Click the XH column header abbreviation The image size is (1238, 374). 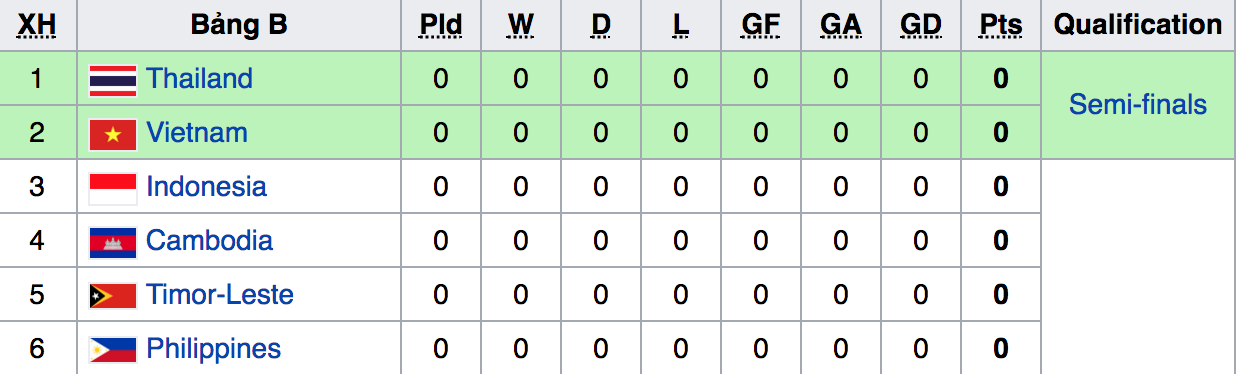38,25
